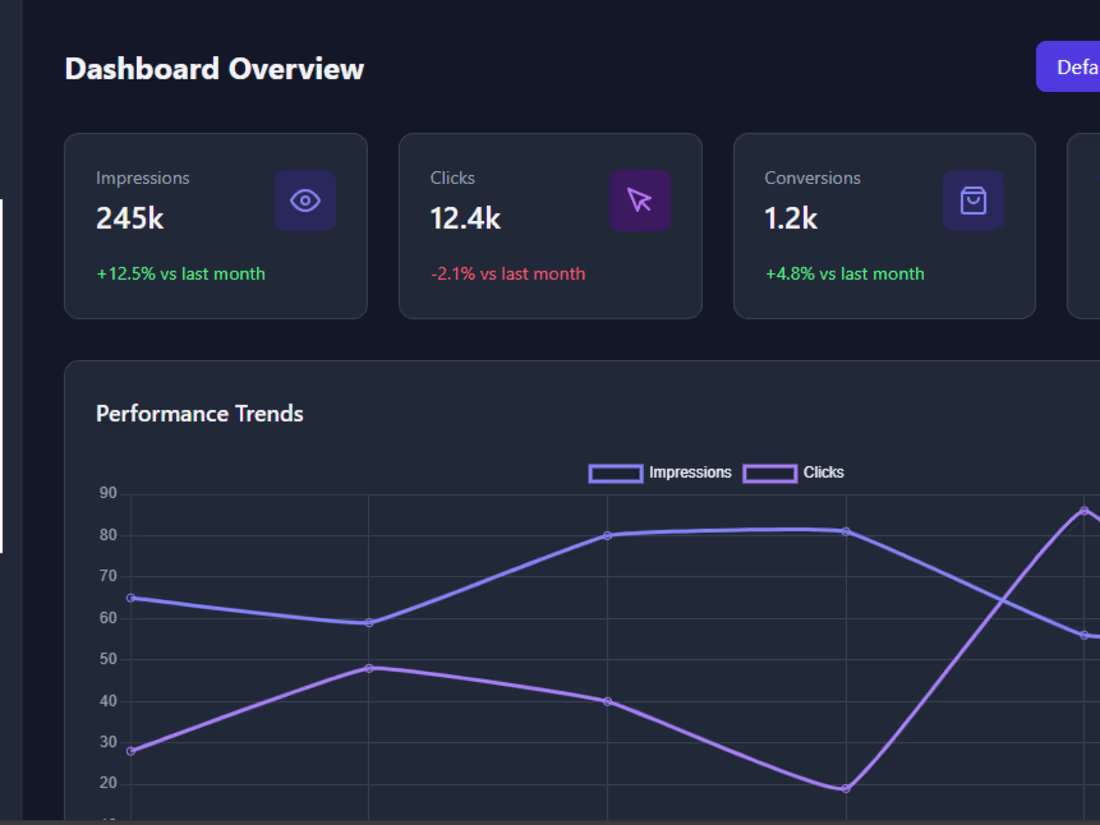Viewport: 1100px width, 825px height.
Task: Click the shopping bag icon on Conversions card
Action: click(973, 201)
